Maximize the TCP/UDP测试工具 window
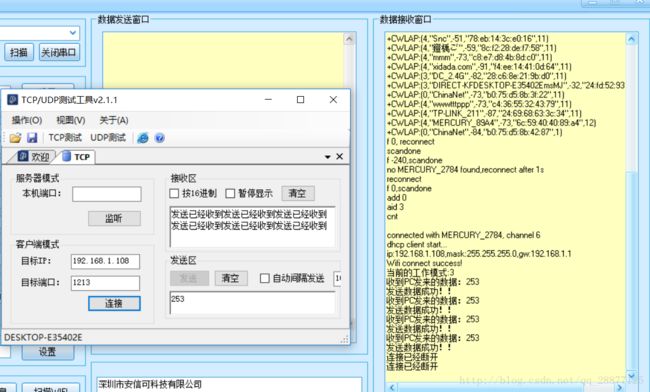Viewport: 650px width, 392px height. click(301, 99)
